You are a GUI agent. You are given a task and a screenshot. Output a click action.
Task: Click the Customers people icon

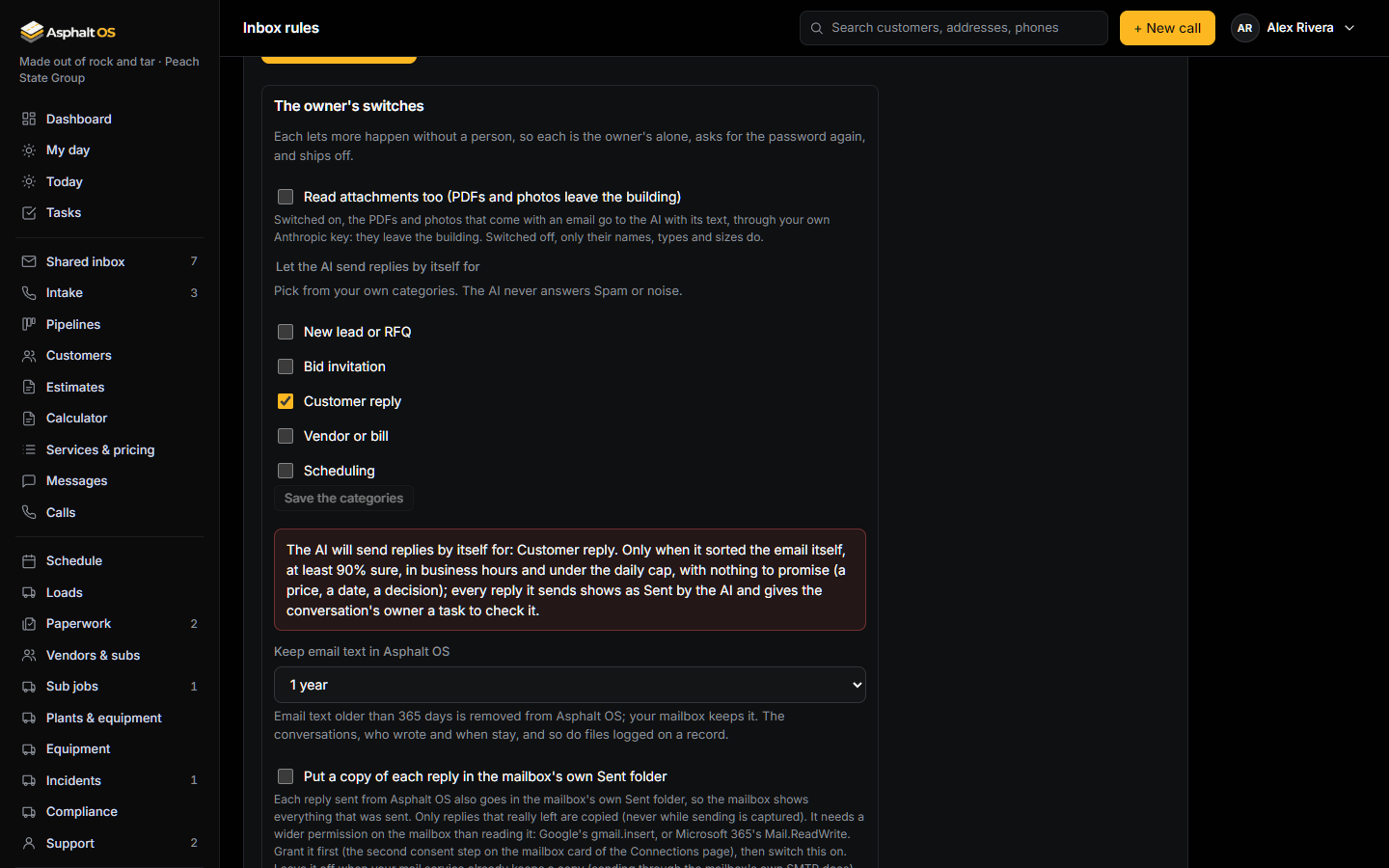[x=29, y=356]
